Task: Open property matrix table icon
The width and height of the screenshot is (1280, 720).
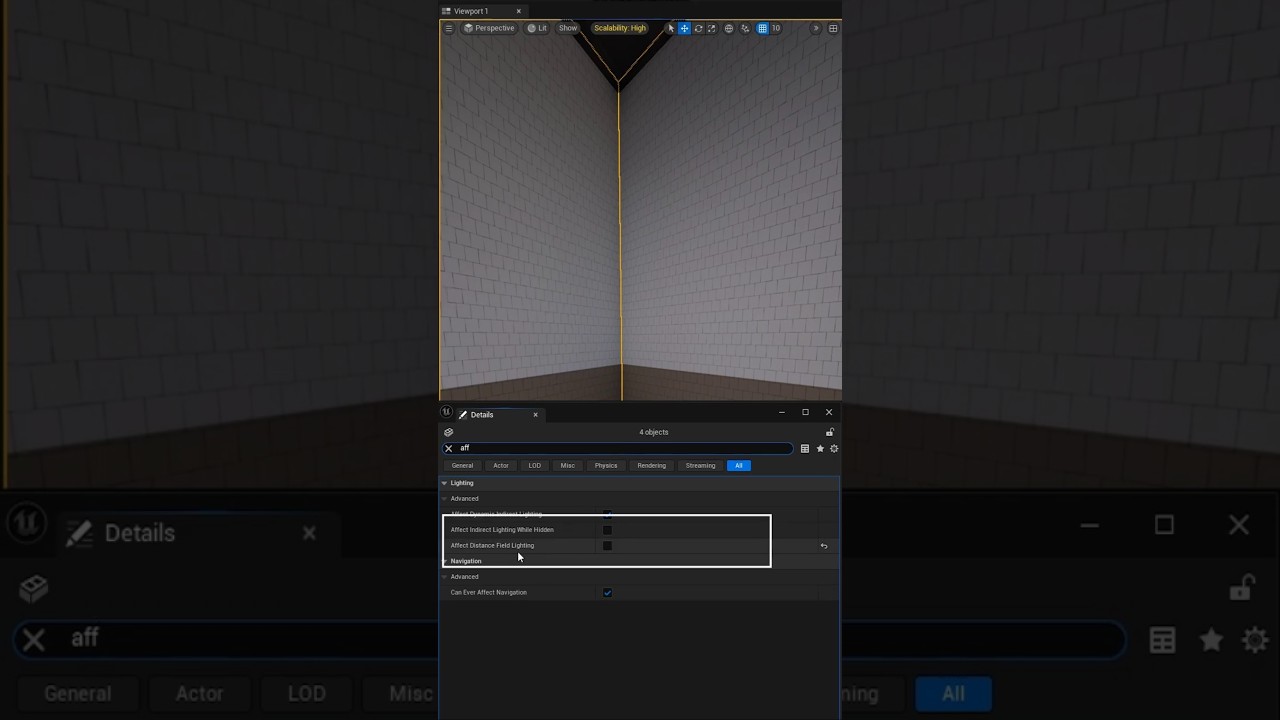Action: (805, 448)
